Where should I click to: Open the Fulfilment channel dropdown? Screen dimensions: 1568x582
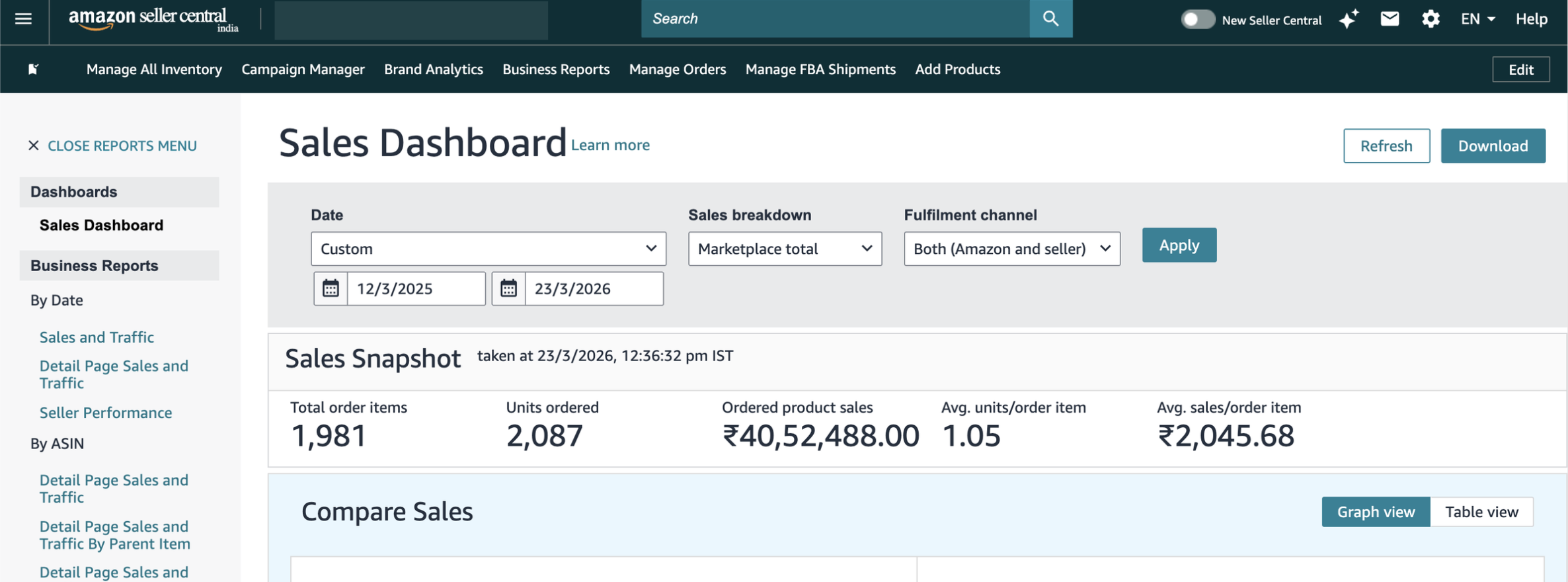pyautogui.click(x=1011, y=249)
